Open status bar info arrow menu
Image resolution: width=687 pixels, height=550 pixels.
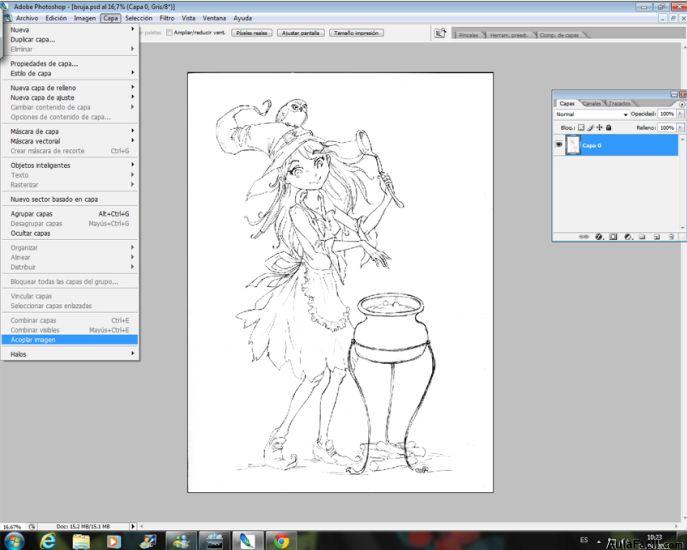(133, 526)
